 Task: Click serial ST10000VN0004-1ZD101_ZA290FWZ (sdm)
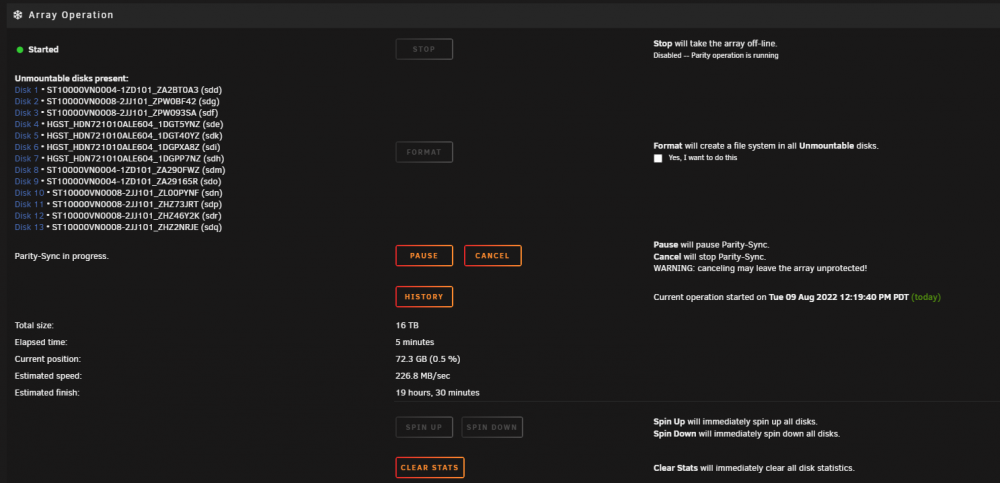136,170
